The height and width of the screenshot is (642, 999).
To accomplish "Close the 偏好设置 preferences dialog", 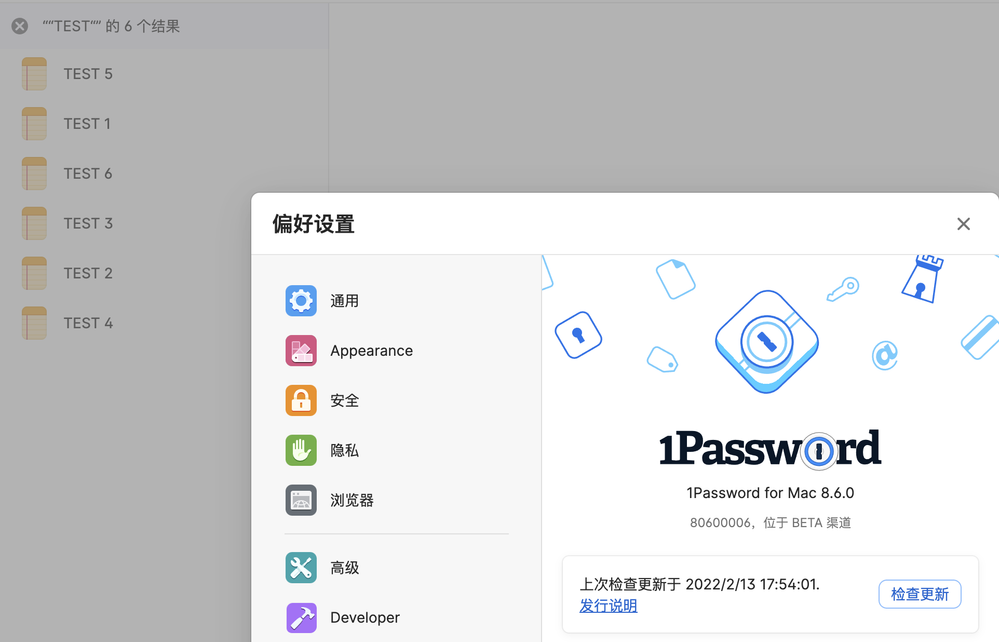I will [x=963, y=224].
